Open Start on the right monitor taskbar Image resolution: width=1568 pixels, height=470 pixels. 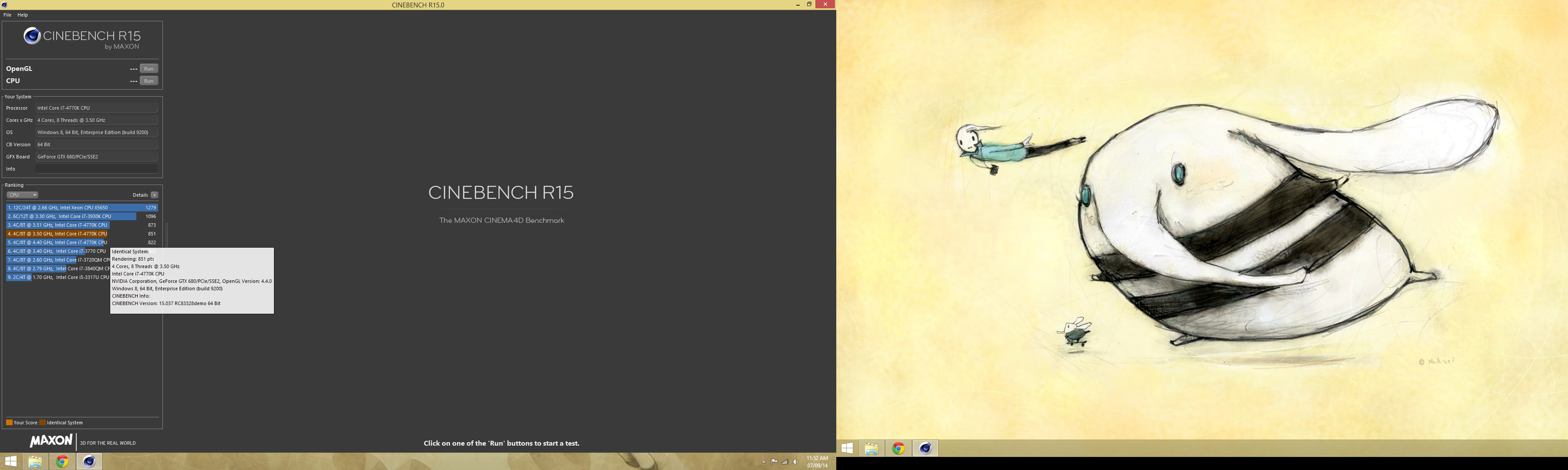(847, 448)
